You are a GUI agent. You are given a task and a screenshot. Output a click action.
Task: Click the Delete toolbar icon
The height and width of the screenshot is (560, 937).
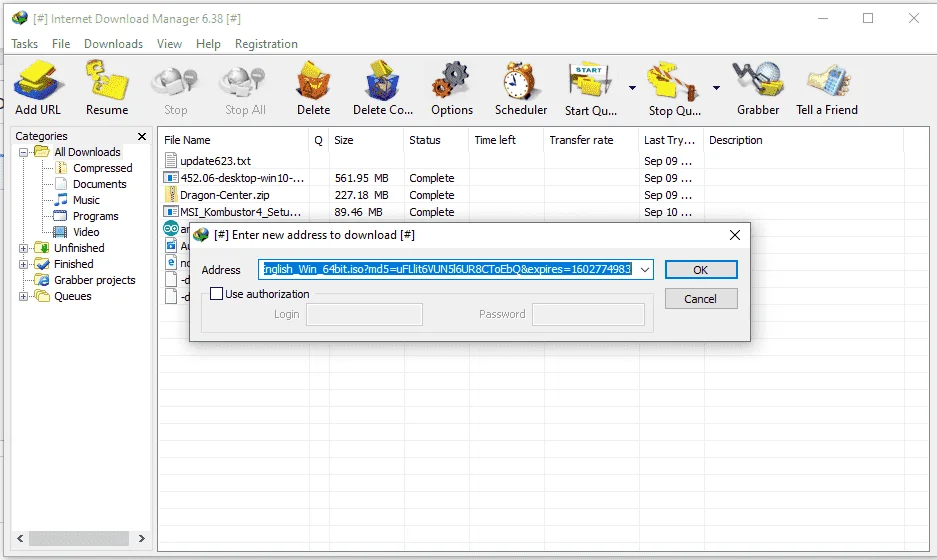pos(313,80)
